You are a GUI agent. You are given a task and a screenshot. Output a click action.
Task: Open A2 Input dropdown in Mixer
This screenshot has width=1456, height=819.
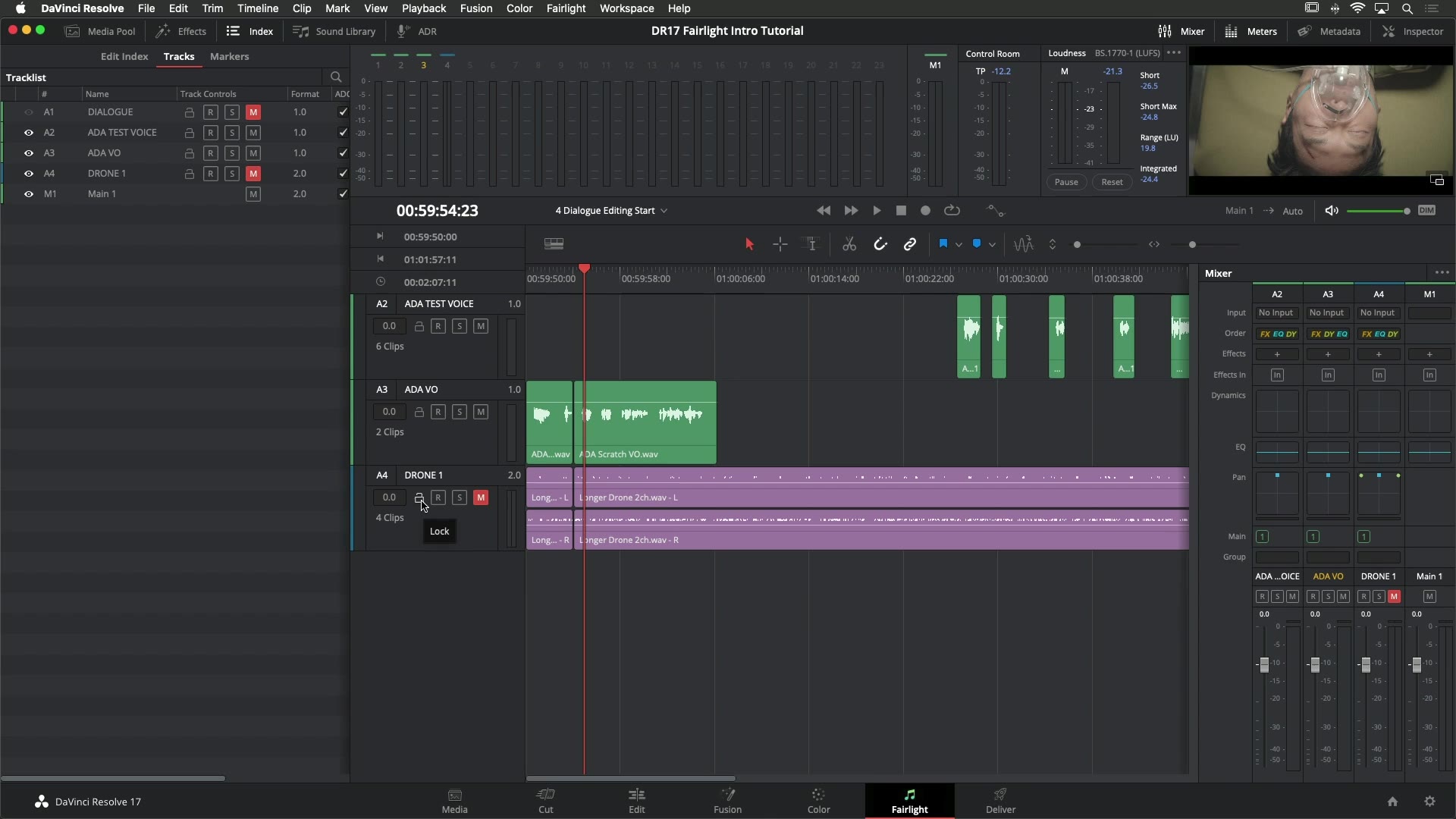pos(1276,313)
